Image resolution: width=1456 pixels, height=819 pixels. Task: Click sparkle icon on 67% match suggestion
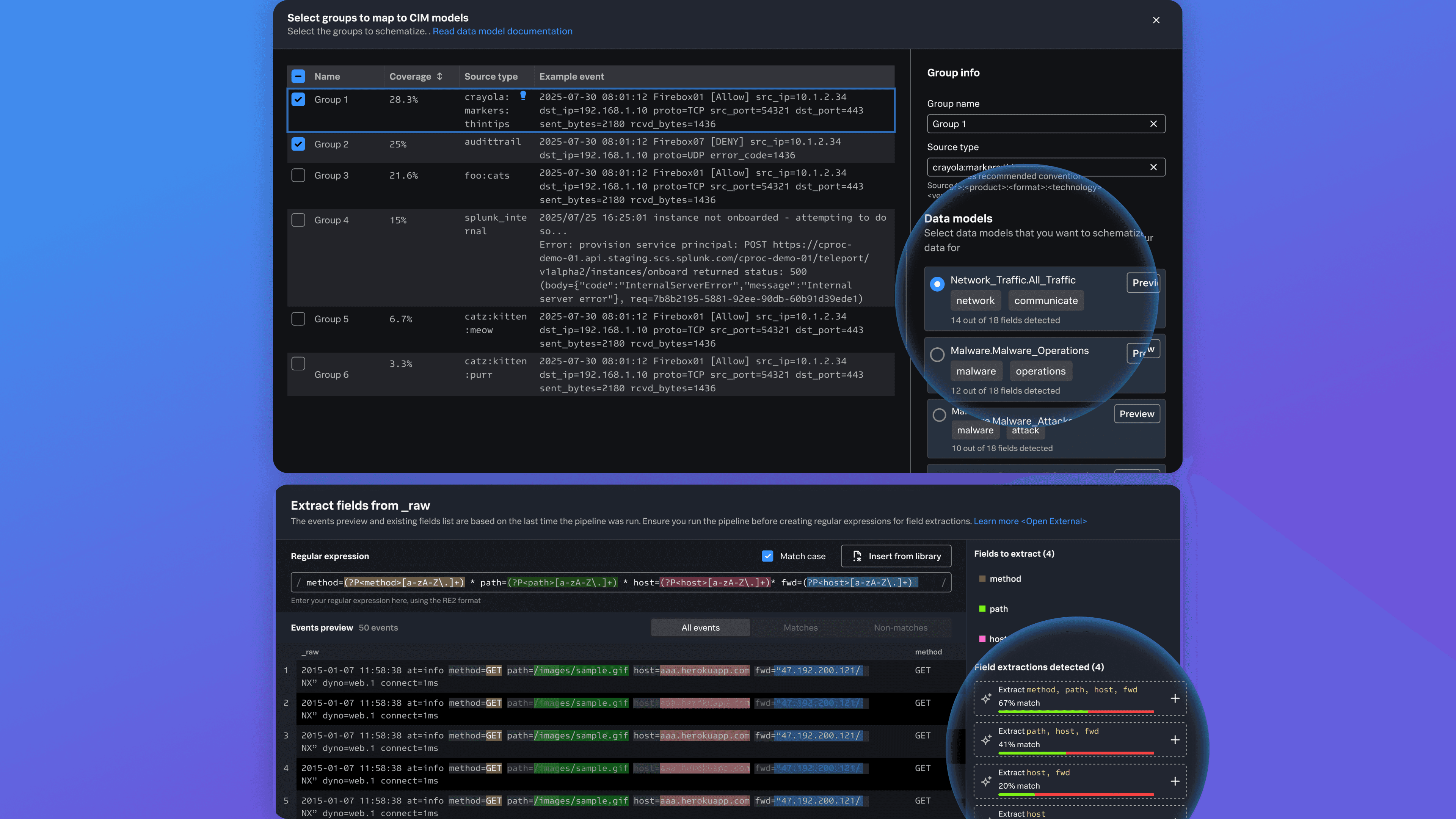986,698
